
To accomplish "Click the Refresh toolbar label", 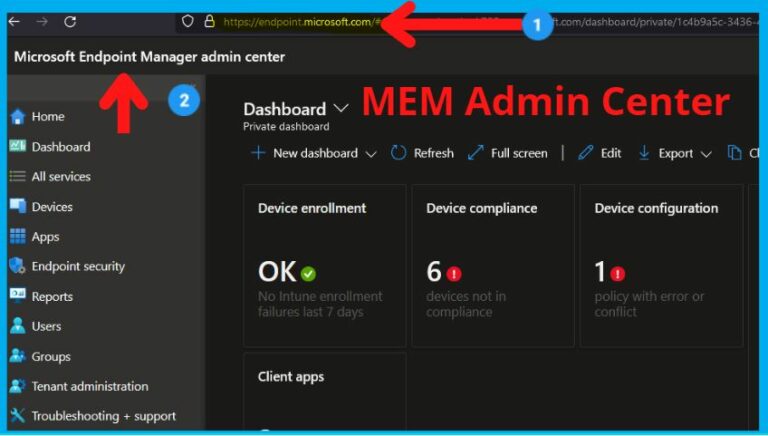I will pyautogui.click(x=433, y=153).
